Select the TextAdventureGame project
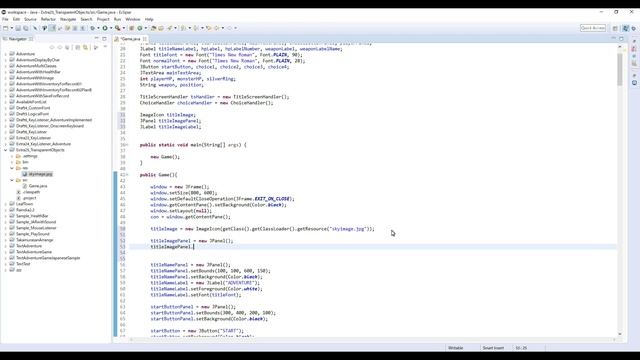640x360 pixels. click(x=33, y=252)
